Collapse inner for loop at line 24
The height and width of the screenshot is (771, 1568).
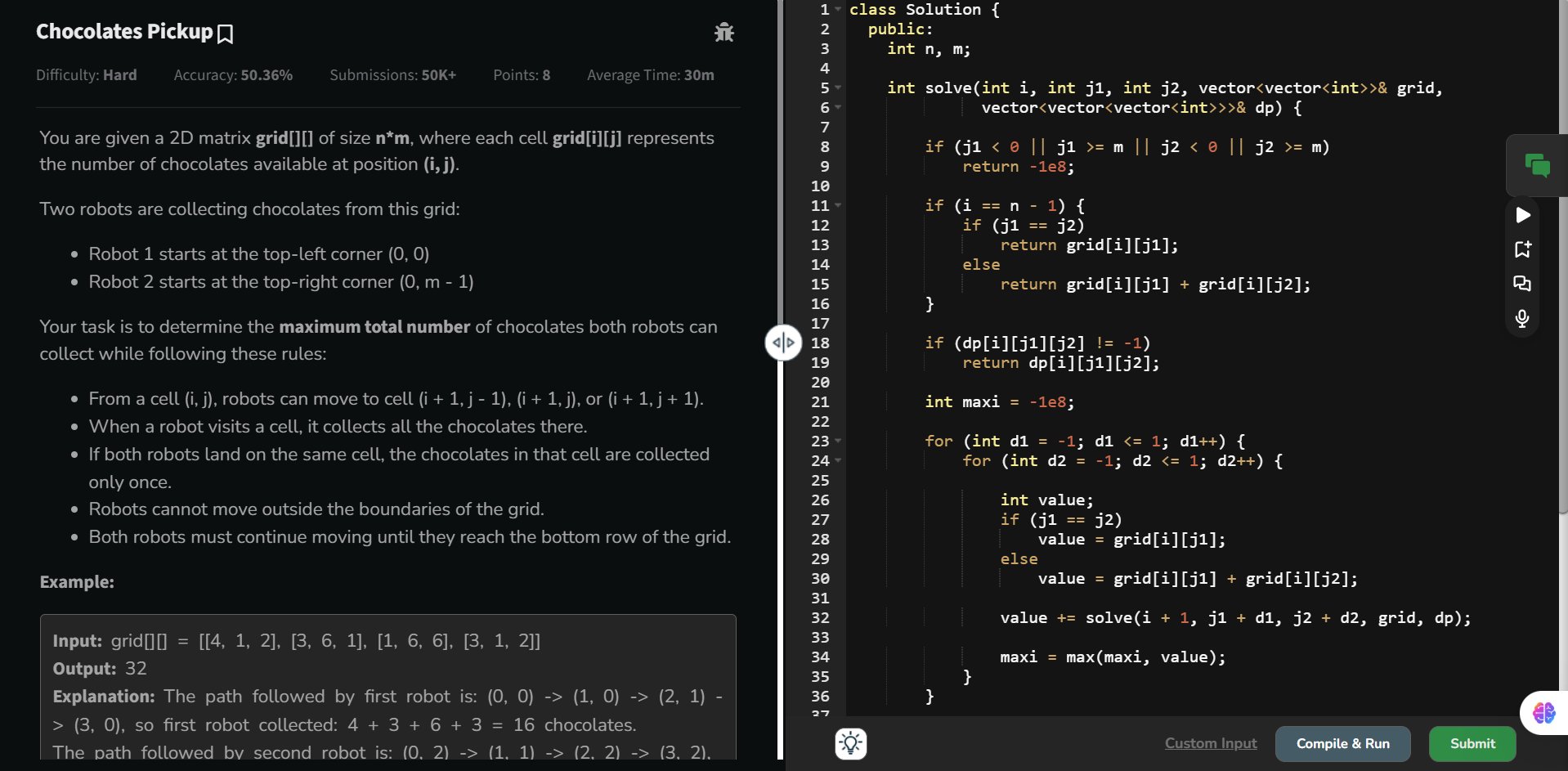(x=838, y=461)
